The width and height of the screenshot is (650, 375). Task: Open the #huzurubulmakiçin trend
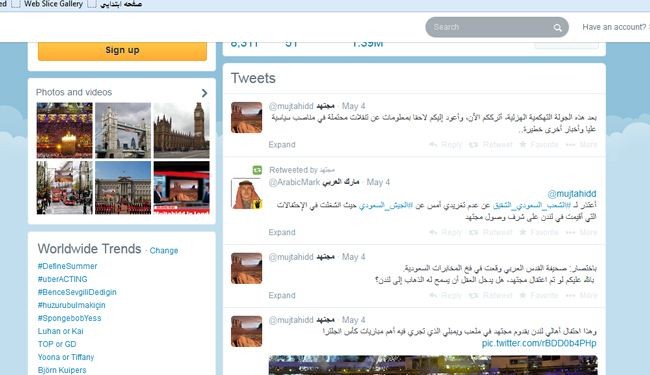tap(71, 305)
